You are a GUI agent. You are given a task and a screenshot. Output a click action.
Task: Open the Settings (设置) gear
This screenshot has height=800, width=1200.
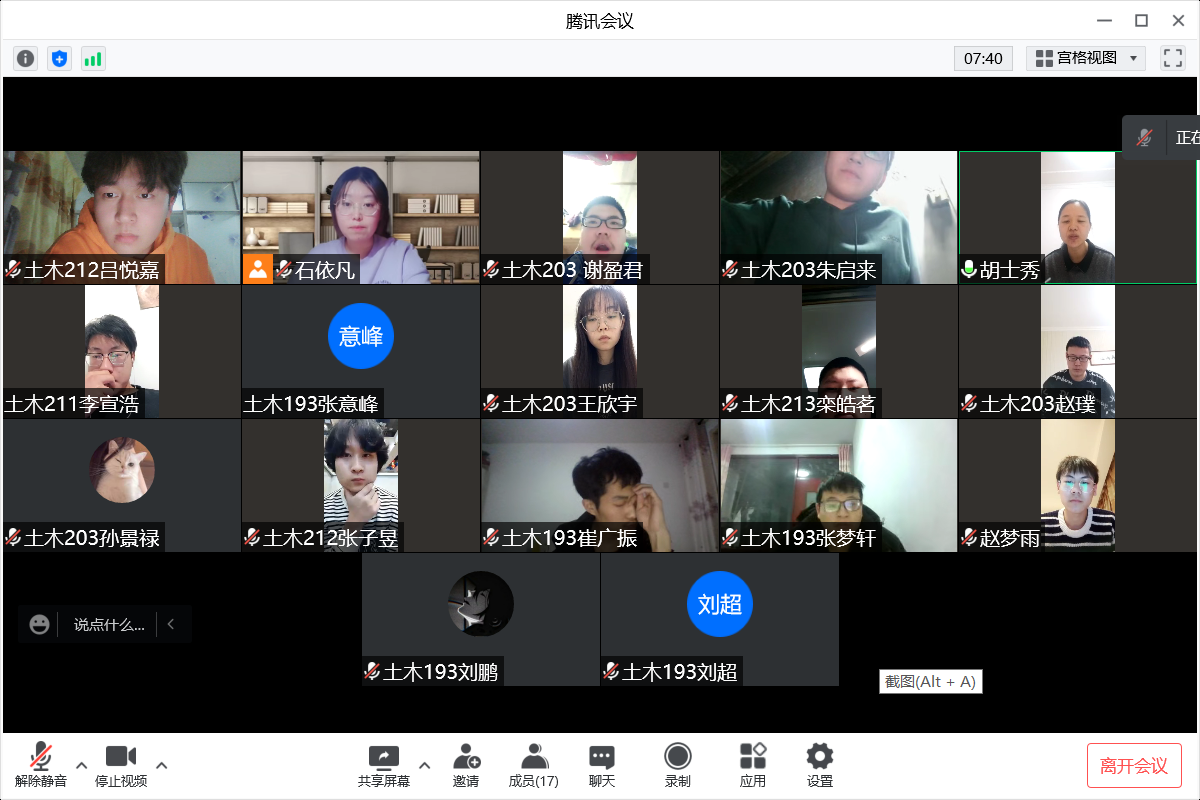point(819,765)
